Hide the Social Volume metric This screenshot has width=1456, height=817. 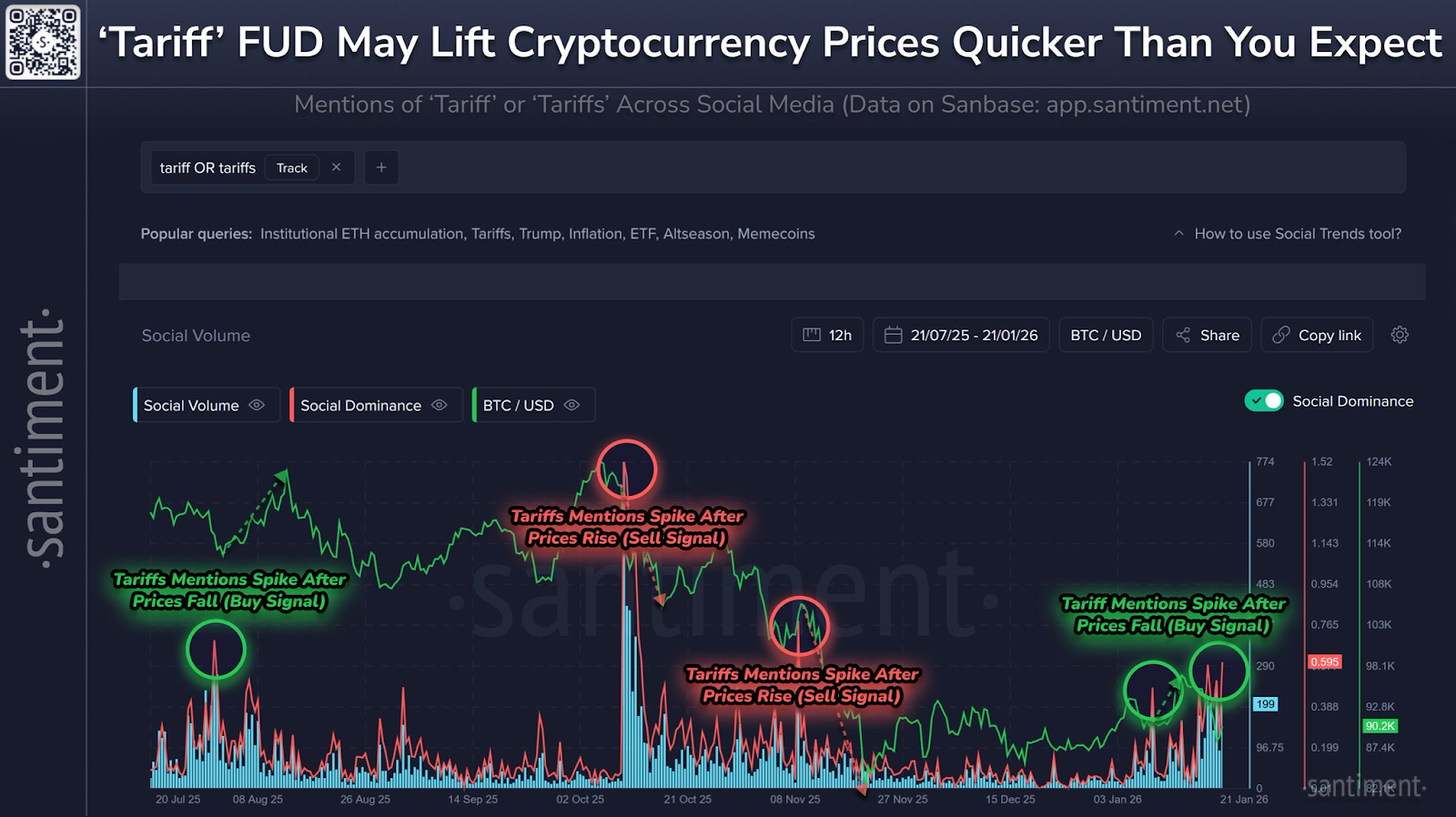click(x=257, y=405)
